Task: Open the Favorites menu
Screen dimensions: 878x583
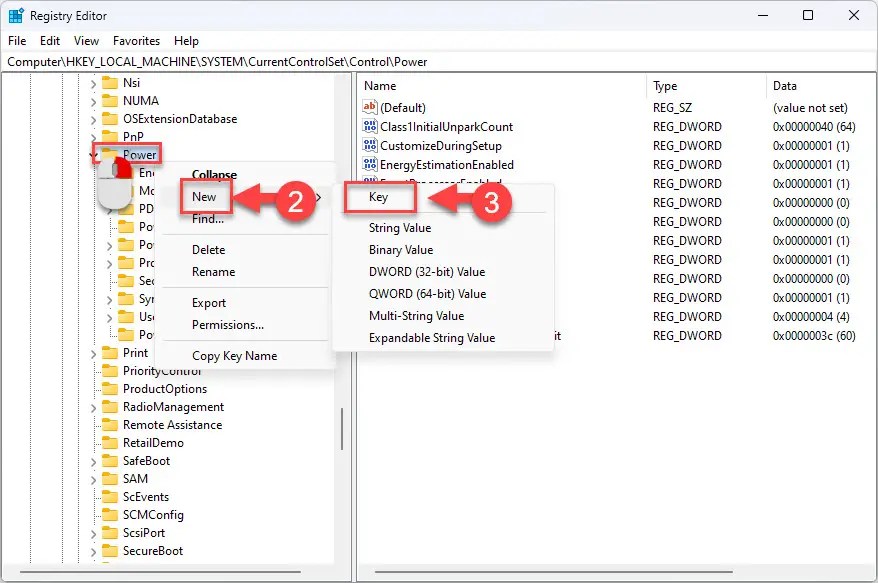Action: pyautogui.click(x=136, y=41)
